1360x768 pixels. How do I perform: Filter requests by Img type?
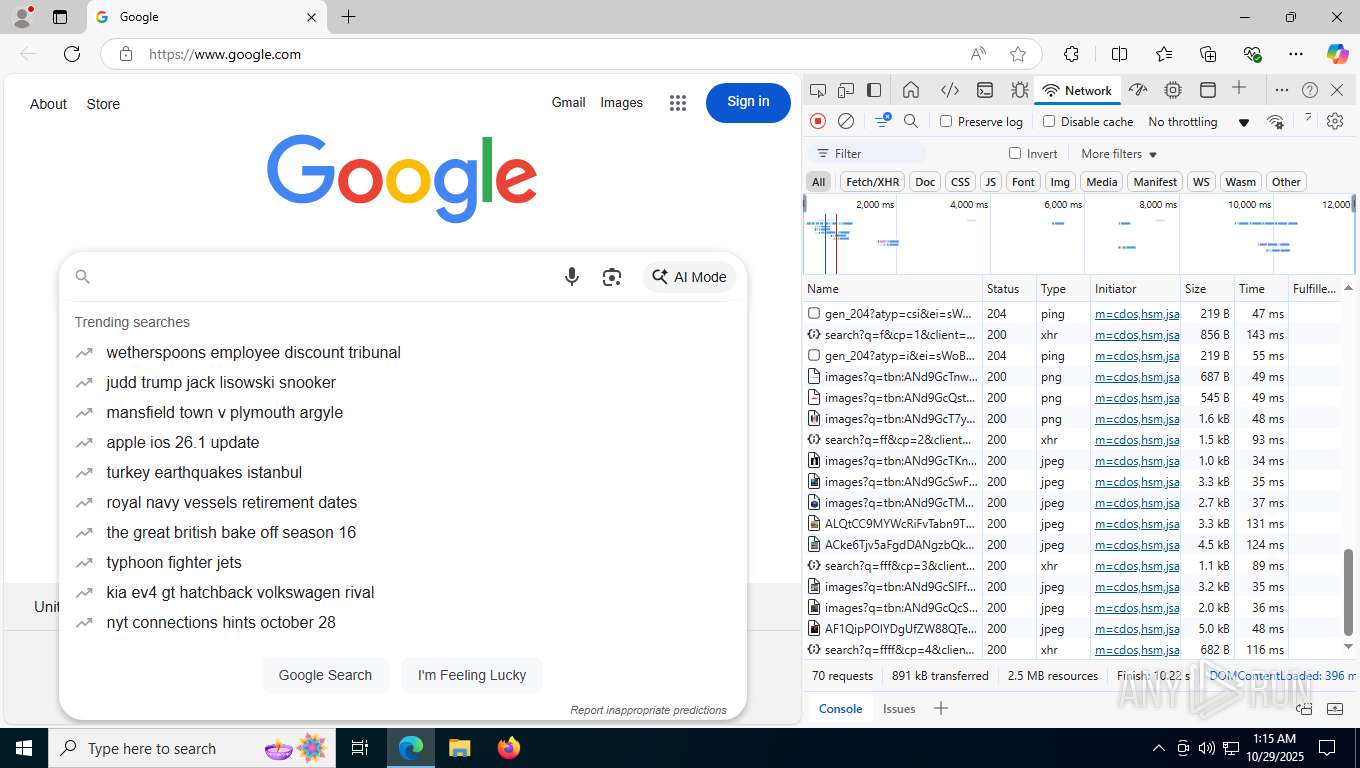pyautogui.click(x=1060, y=182)
